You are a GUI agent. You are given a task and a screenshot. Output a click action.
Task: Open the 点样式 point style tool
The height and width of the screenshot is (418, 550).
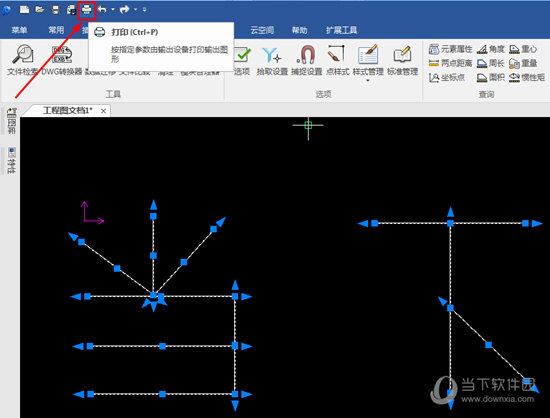[337, 60]
